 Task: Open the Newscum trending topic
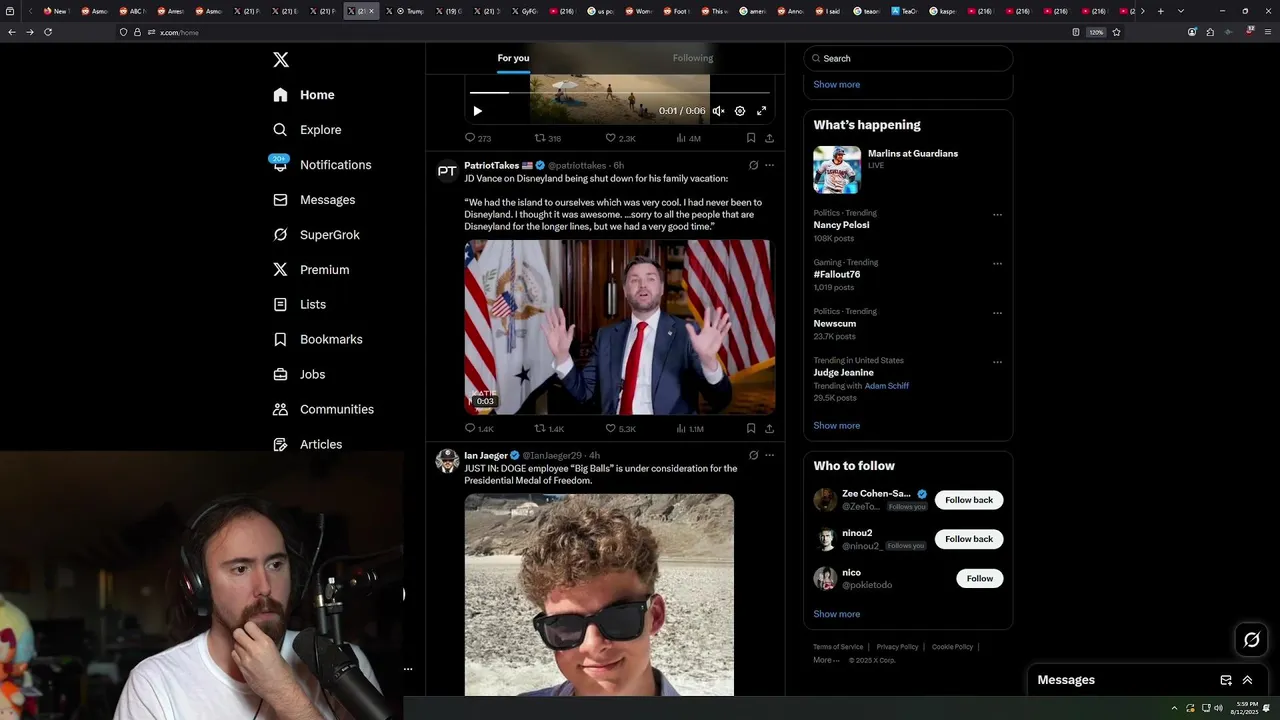click(835, 324)
